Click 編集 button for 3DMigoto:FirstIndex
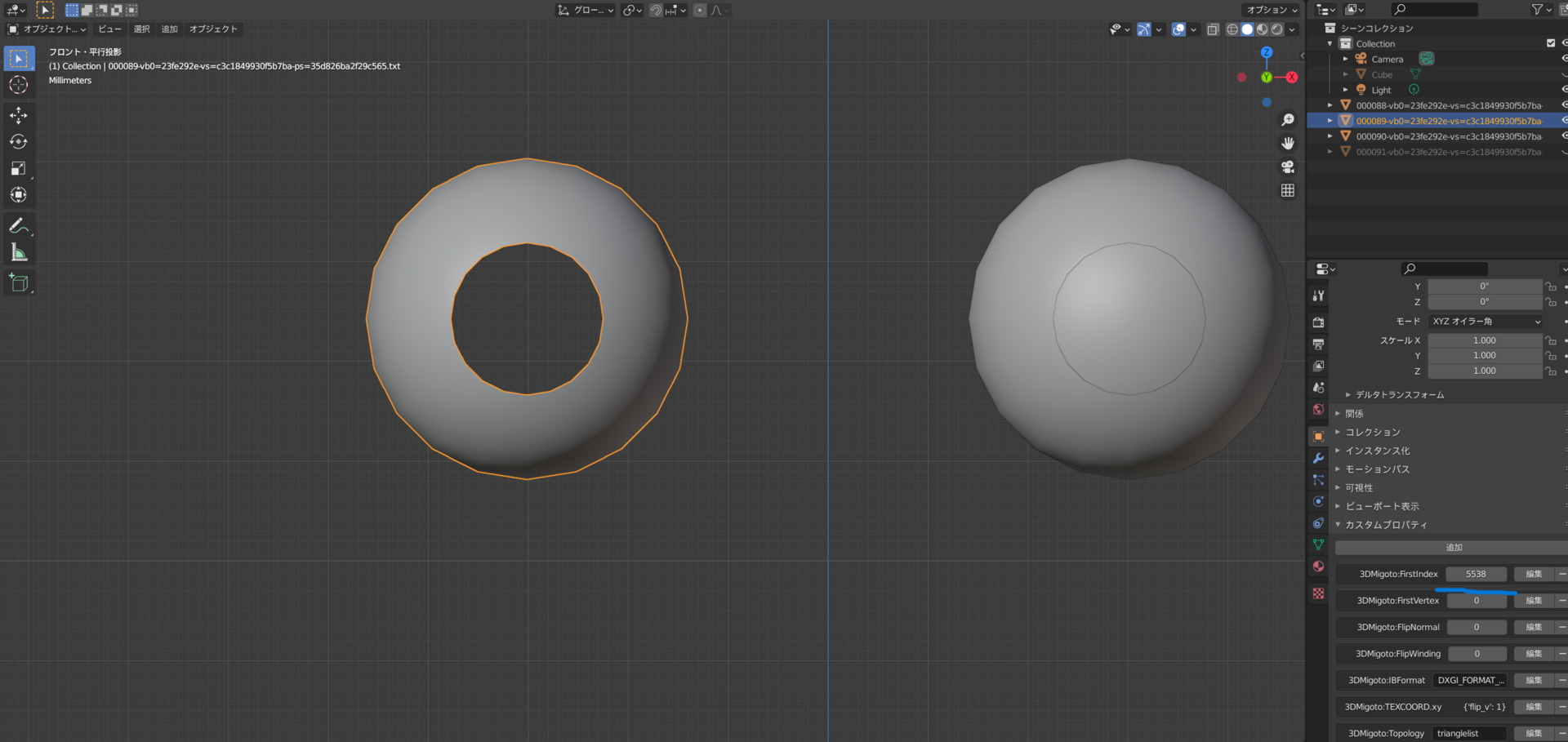This screenshot has height=742, width=1568. [x=1534, y=575]
